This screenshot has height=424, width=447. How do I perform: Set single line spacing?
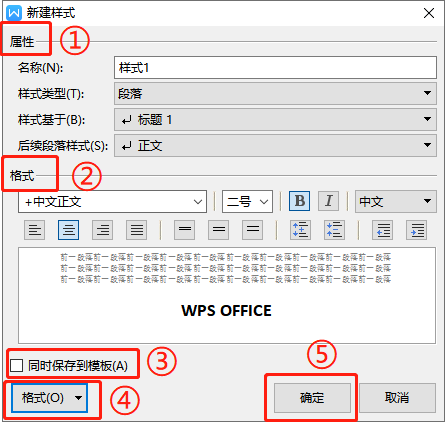(185, 230)
